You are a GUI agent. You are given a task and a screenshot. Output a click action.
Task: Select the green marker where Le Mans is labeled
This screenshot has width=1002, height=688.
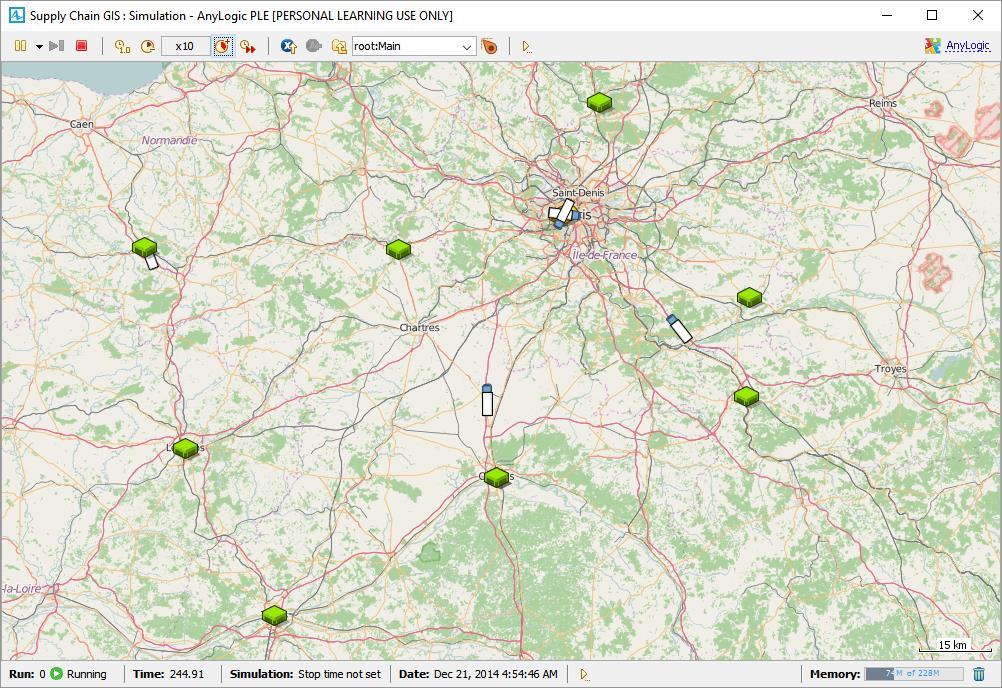(x=185, y=448)
